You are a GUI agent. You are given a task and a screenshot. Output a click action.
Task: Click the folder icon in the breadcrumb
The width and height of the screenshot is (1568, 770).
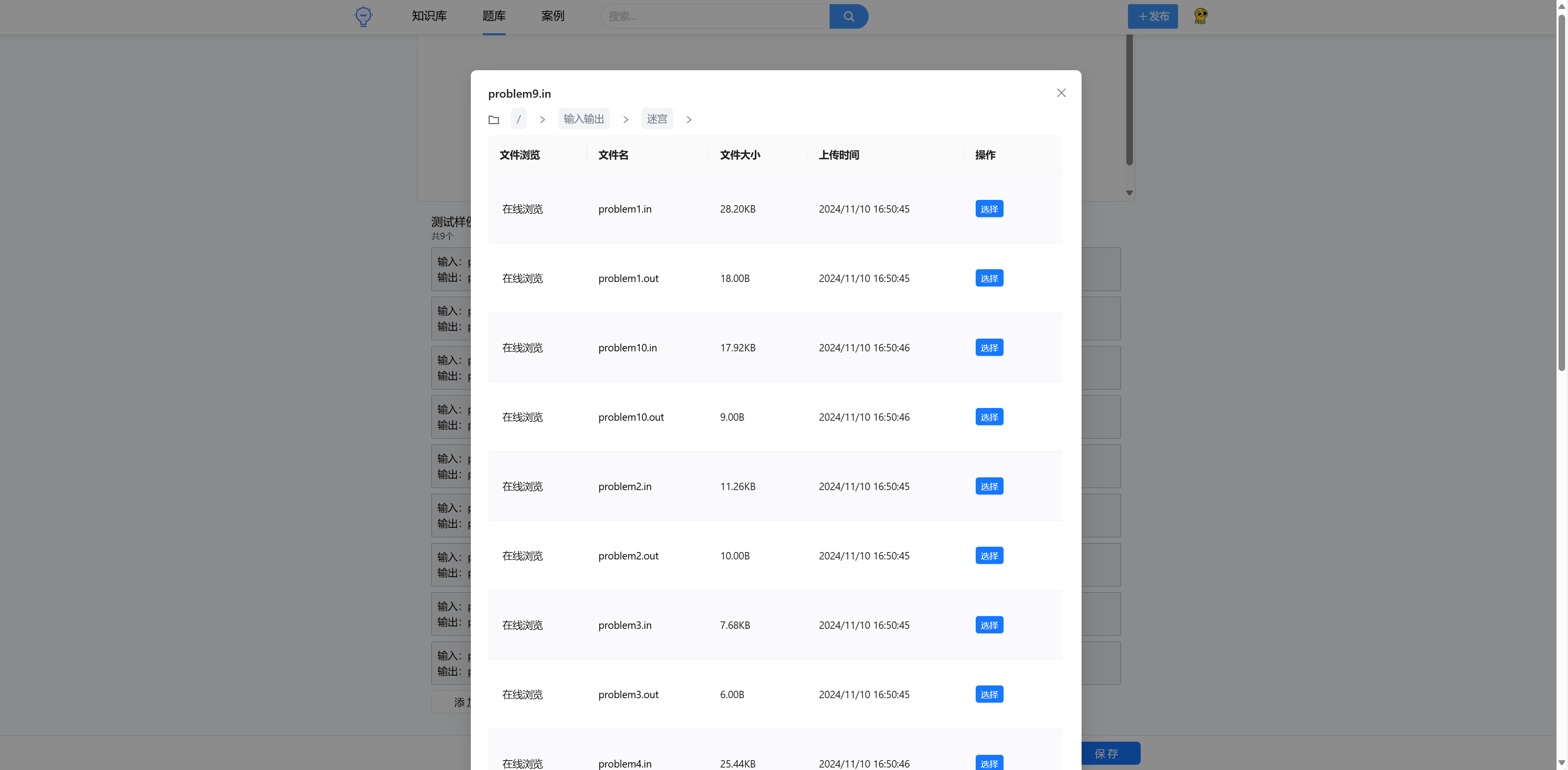494,119
